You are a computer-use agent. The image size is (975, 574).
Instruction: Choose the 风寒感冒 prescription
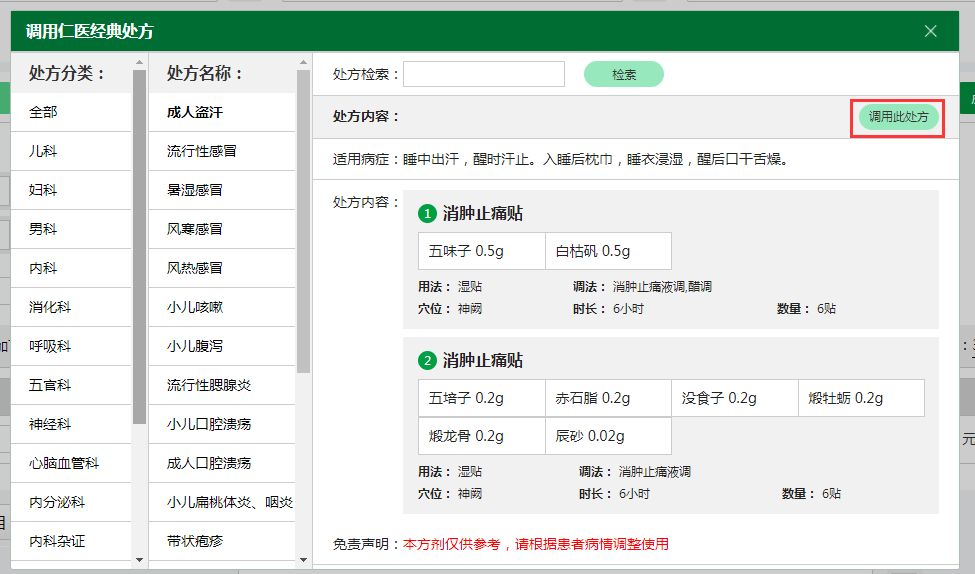pyautogui.click(x=194, y=229)
